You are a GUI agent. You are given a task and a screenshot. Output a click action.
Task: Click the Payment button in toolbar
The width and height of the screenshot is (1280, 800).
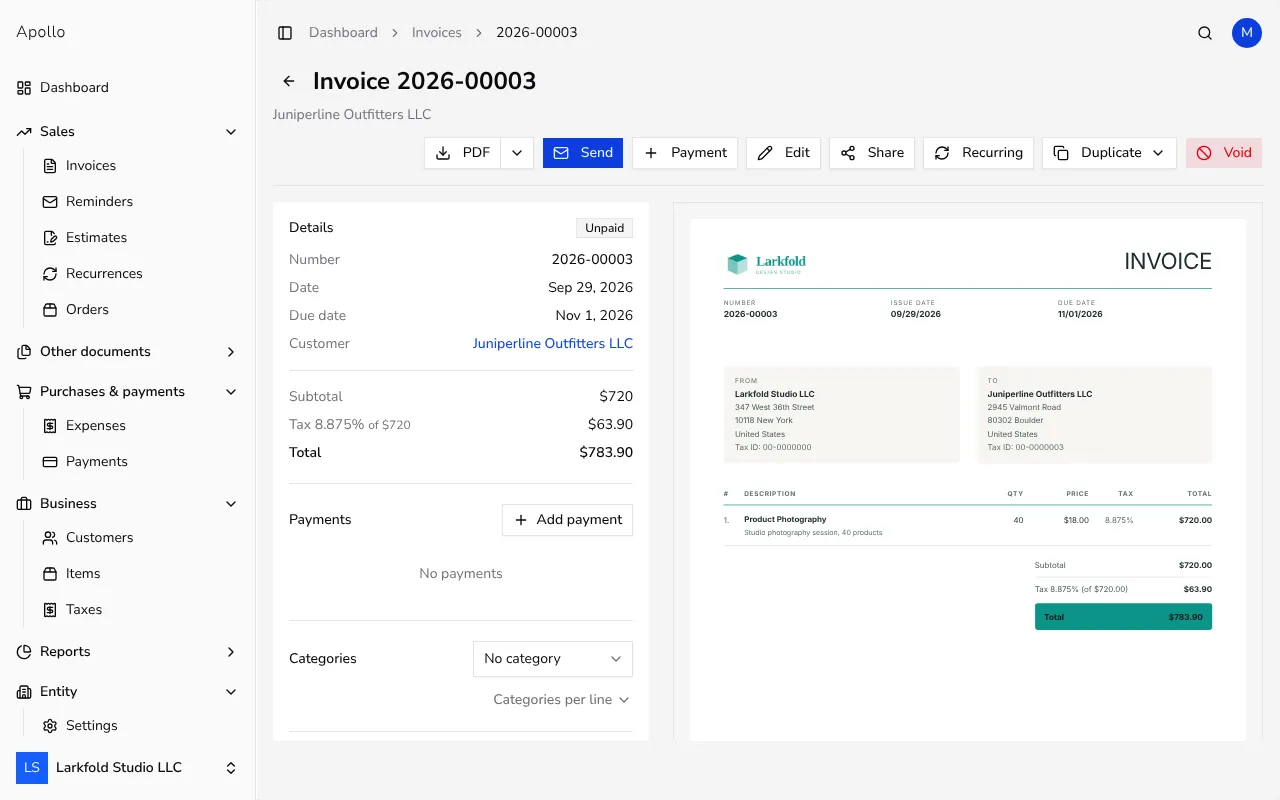coord(685,153)
